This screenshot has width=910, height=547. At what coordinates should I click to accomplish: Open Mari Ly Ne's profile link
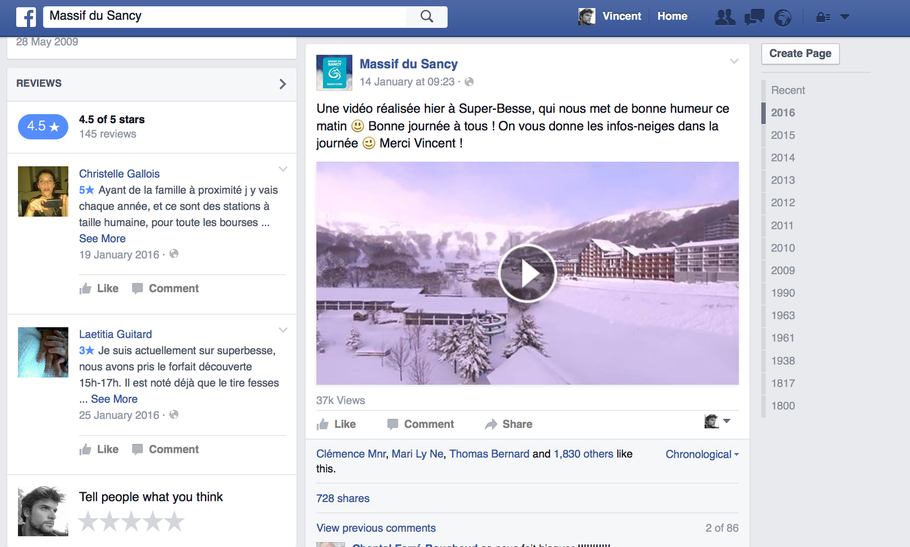(417, 454)
